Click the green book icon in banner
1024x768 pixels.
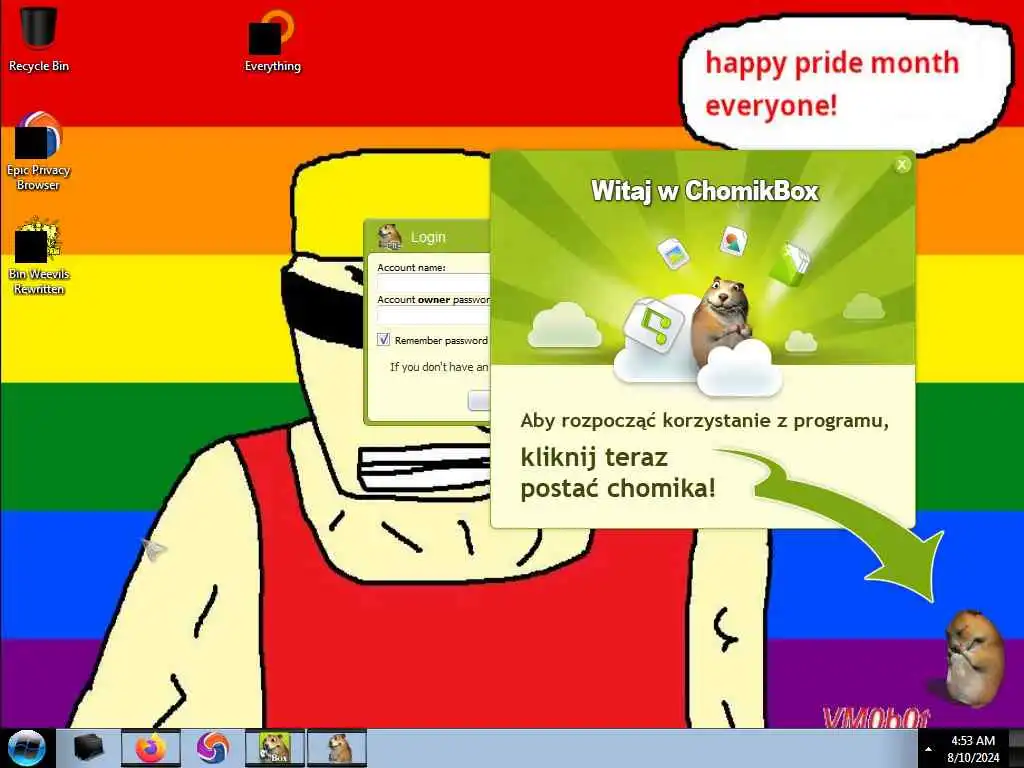tap(791, 263)
